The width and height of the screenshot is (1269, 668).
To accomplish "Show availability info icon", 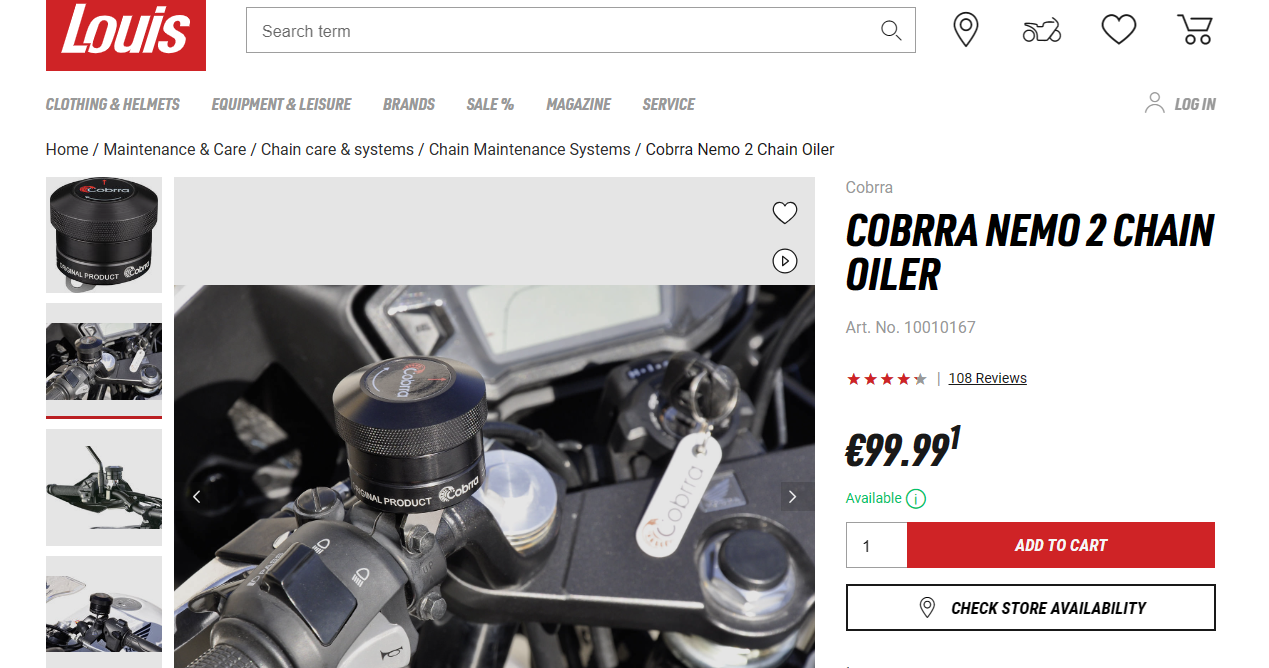I will 916,498.
